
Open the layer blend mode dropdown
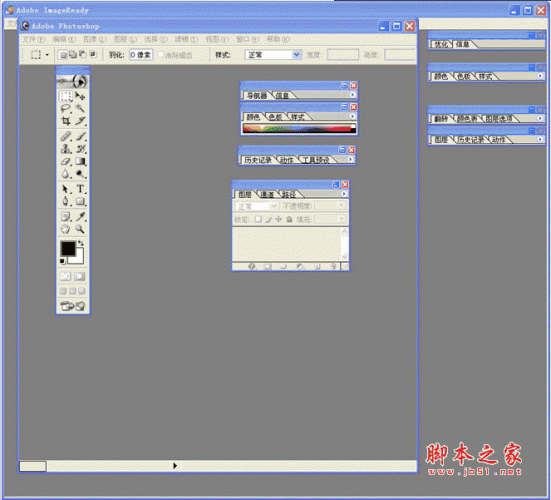(256, 206)
